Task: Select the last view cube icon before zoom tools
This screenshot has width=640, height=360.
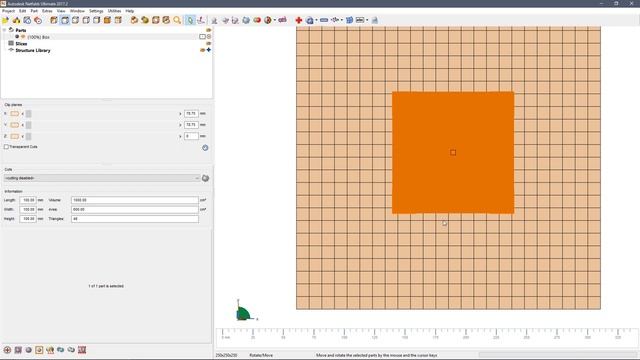Action: pyautogui.click(x=118, y=20)
